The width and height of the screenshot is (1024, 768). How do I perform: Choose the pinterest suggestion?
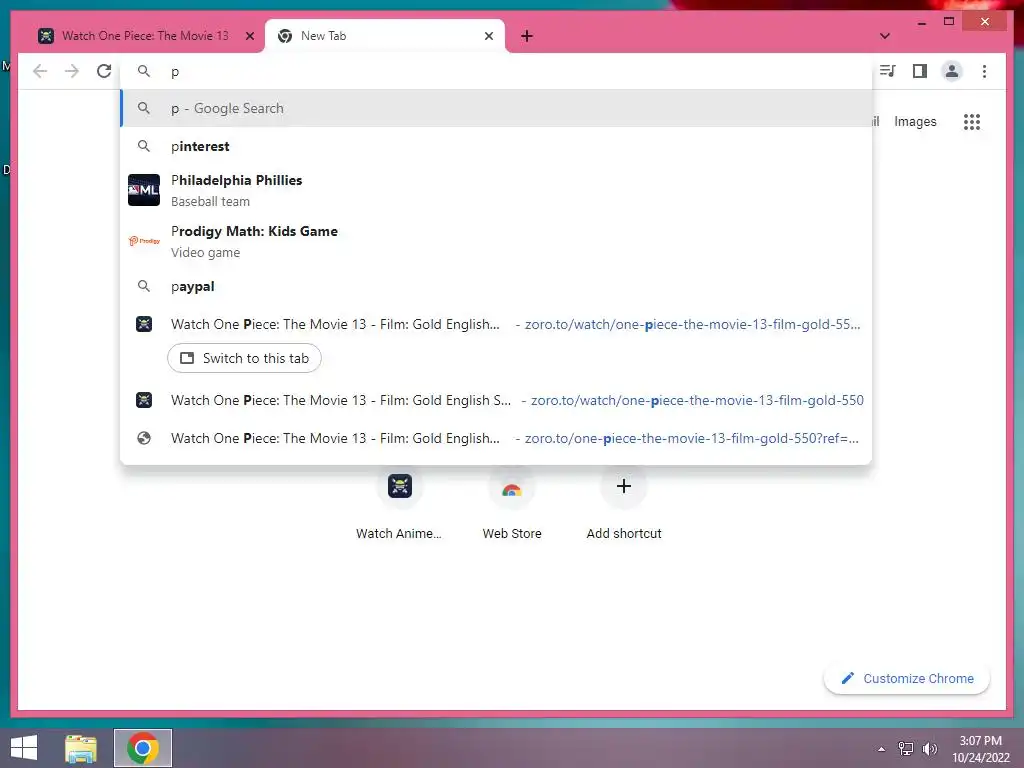[x=496, y=146]
